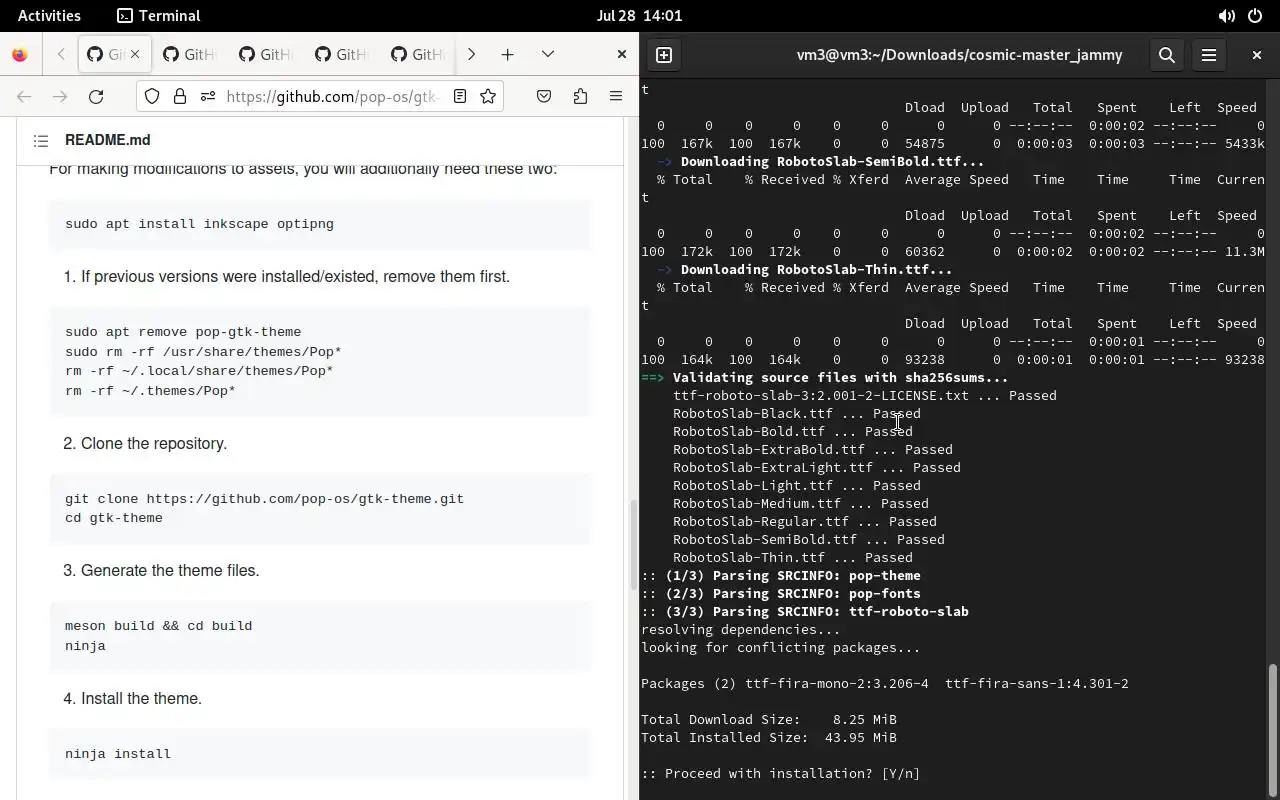Open the Firefox View icon
1280x800 pixels.
(x=20, y=55)
